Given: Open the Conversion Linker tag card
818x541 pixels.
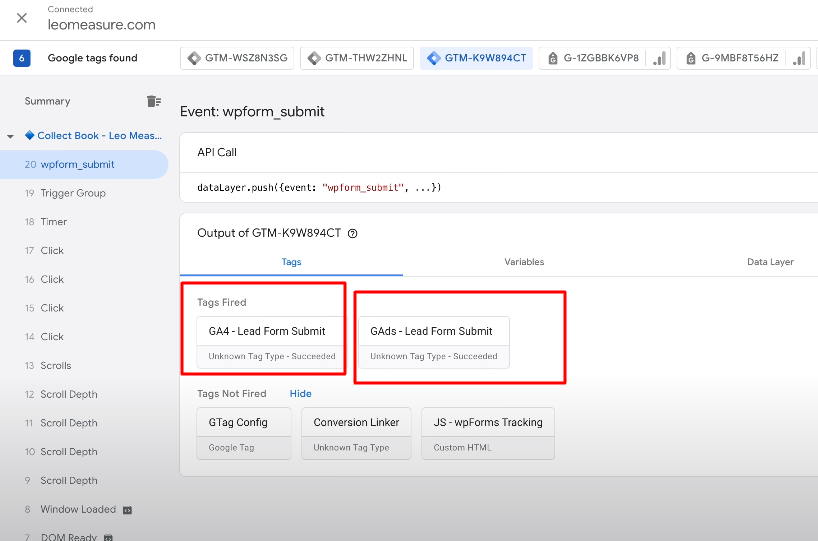Looking at the screenshot, I should click(x=356, y=434).
